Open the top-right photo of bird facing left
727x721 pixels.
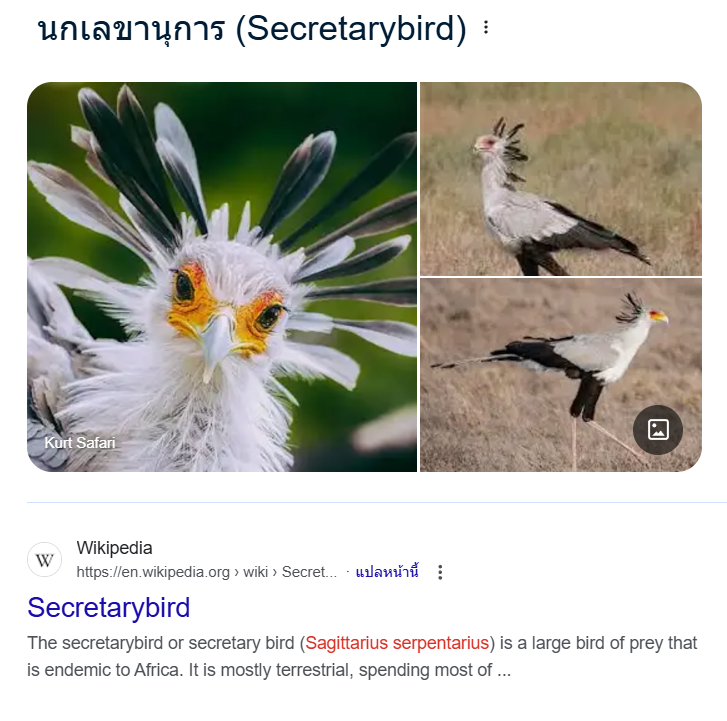(x=561, y=179)
